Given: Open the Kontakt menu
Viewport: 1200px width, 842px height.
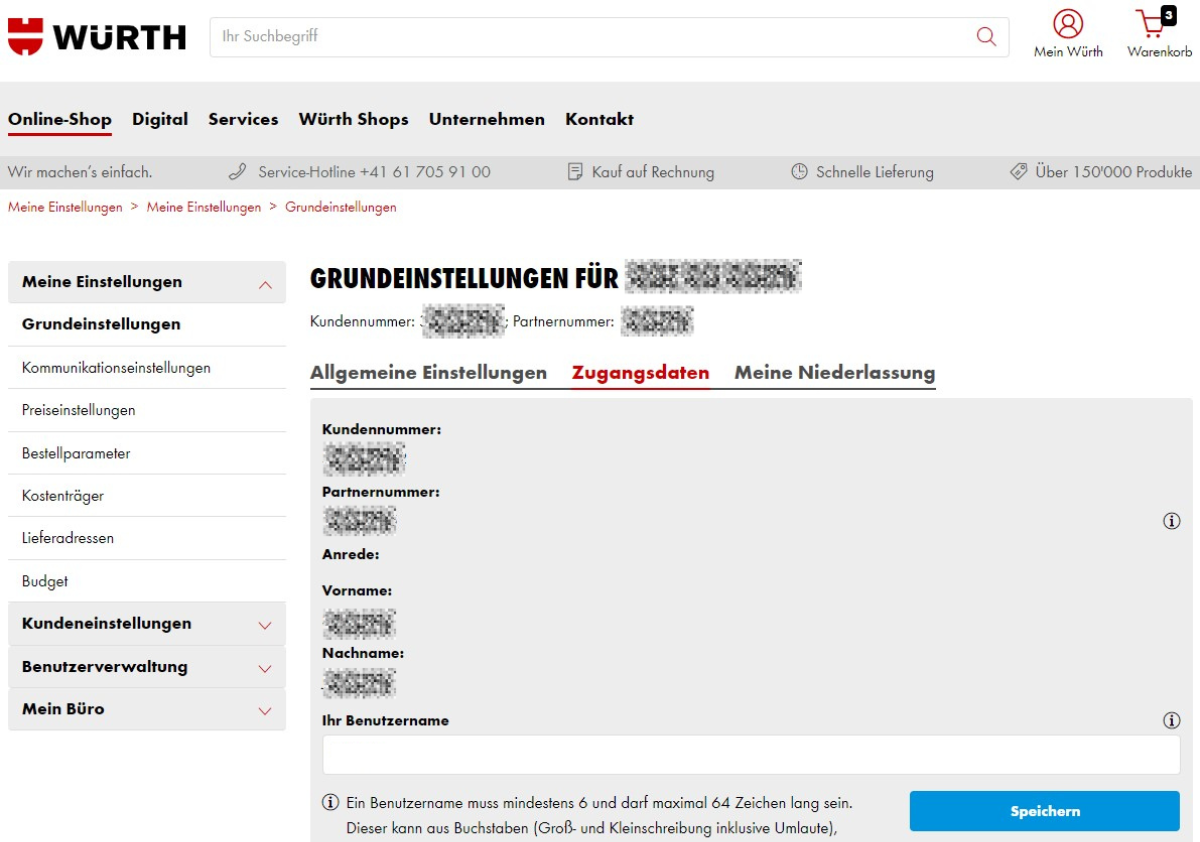Looking at the screenshot, I should 600,120.
